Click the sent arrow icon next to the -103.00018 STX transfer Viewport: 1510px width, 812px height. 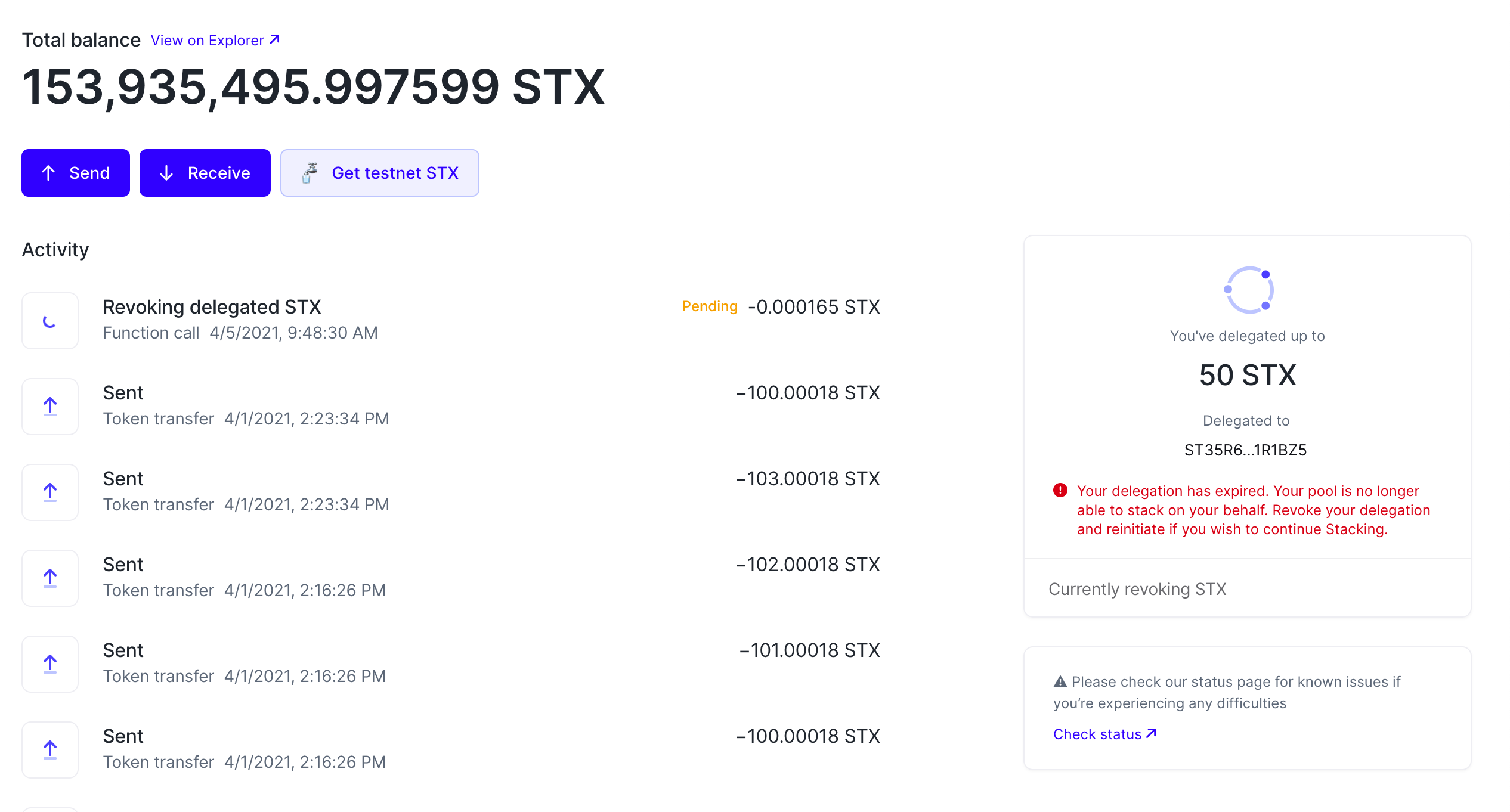[49, 492]
